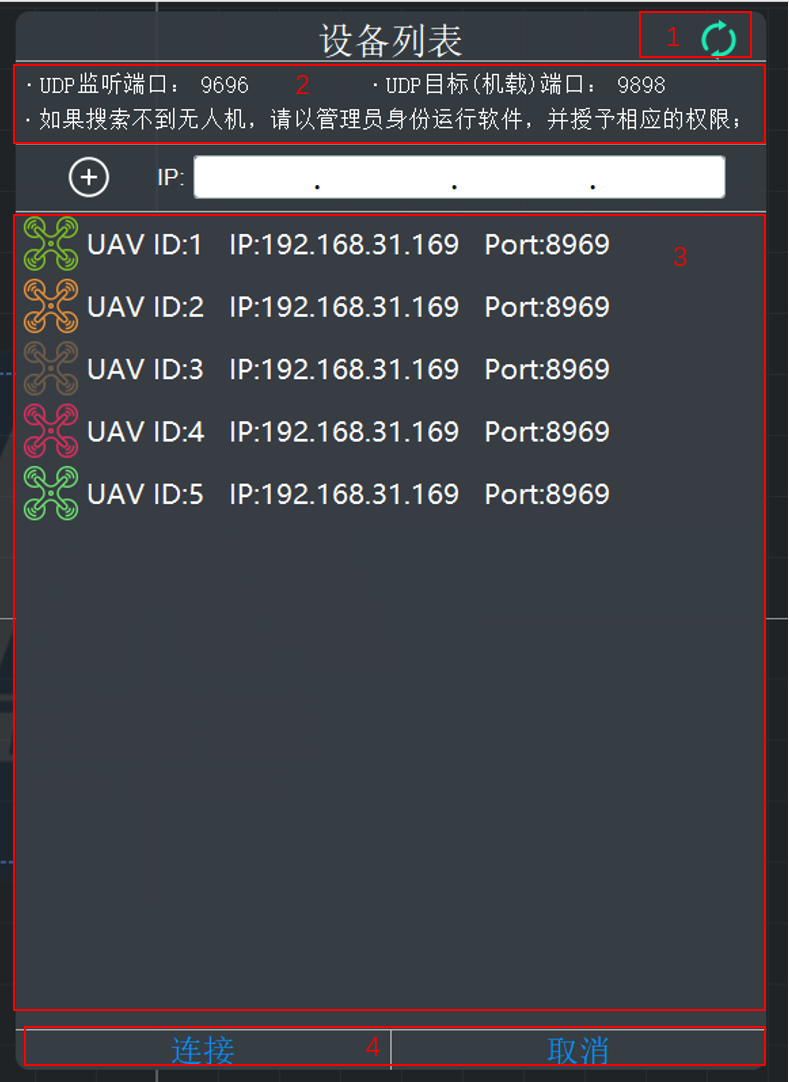Click the third octet of IP field
789x1082 pixels.
tap(524, 177)
